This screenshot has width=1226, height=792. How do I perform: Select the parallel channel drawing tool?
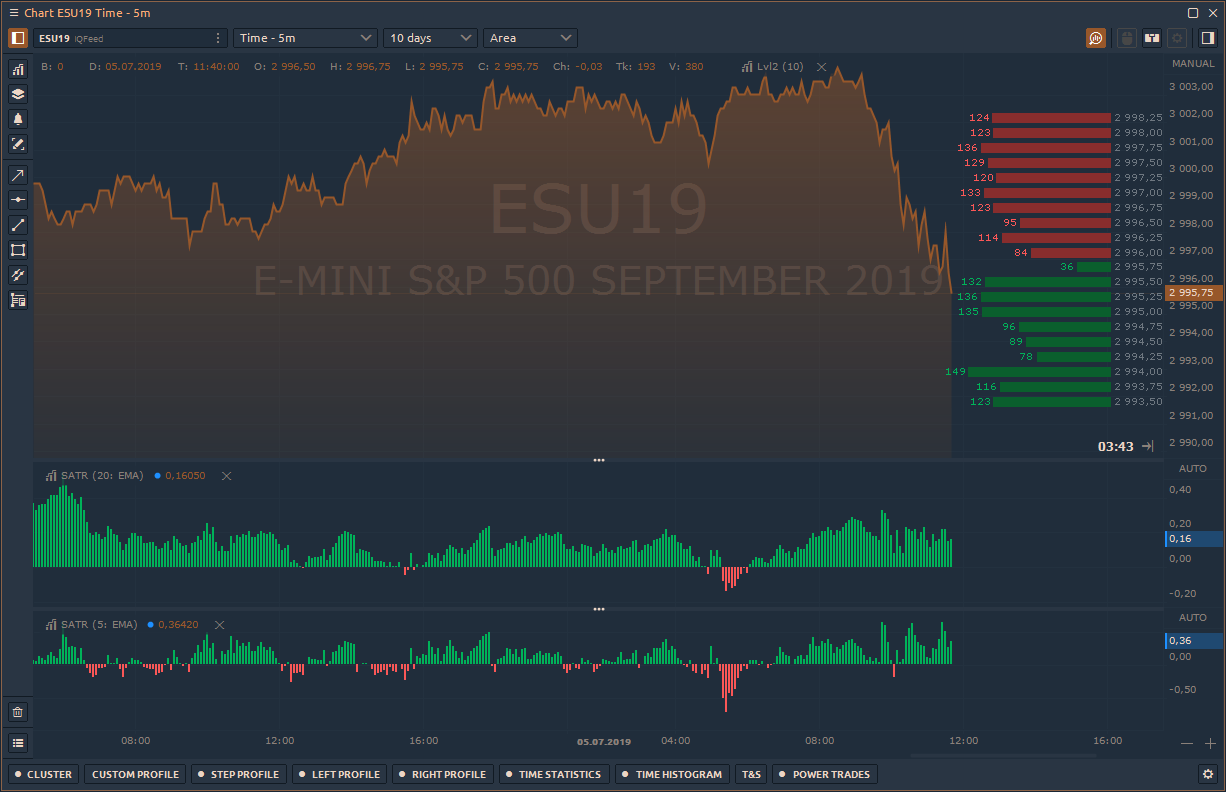(x=18, y=275)
